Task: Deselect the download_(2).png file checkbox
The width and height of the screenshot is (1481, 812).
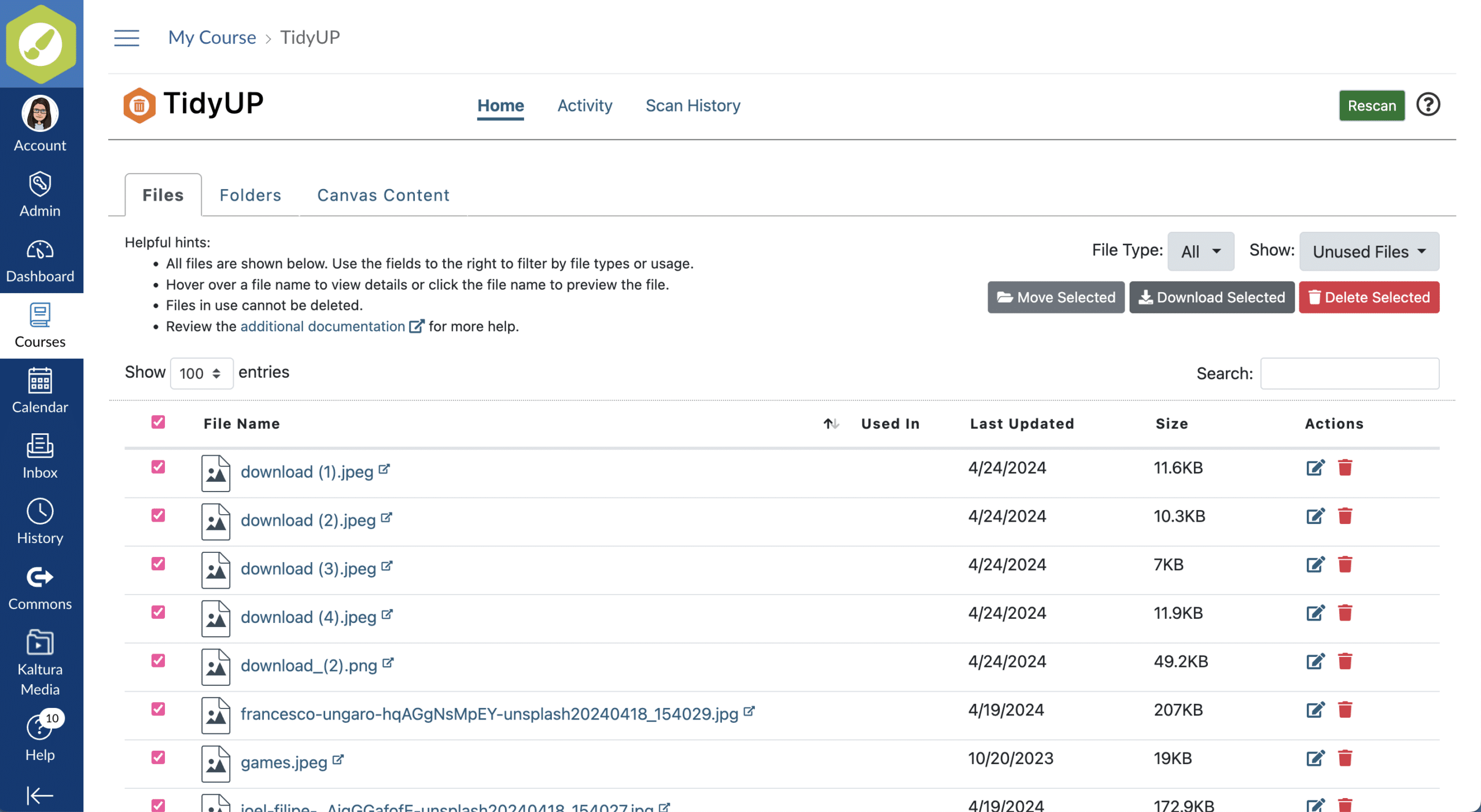Action: pos(158,660)
